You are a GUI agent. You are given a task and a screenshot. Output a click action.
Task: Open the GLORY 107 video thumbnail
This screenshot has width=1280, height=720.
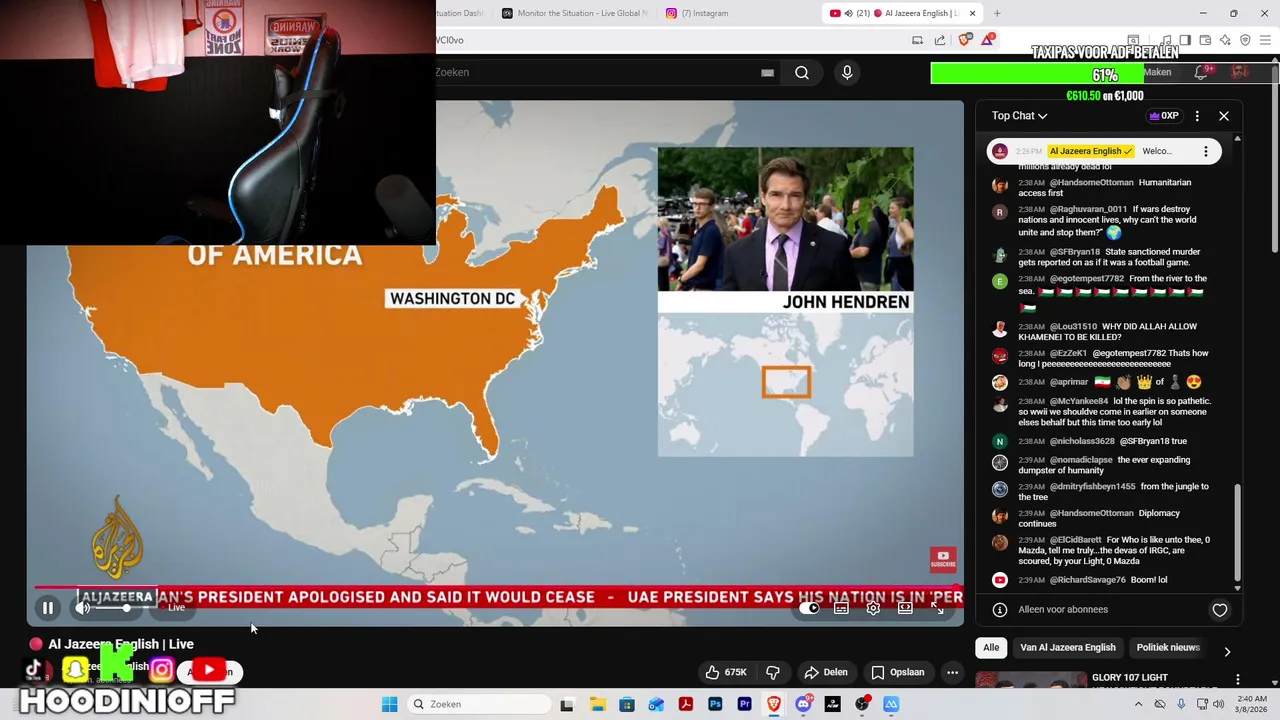(1030, 680)
